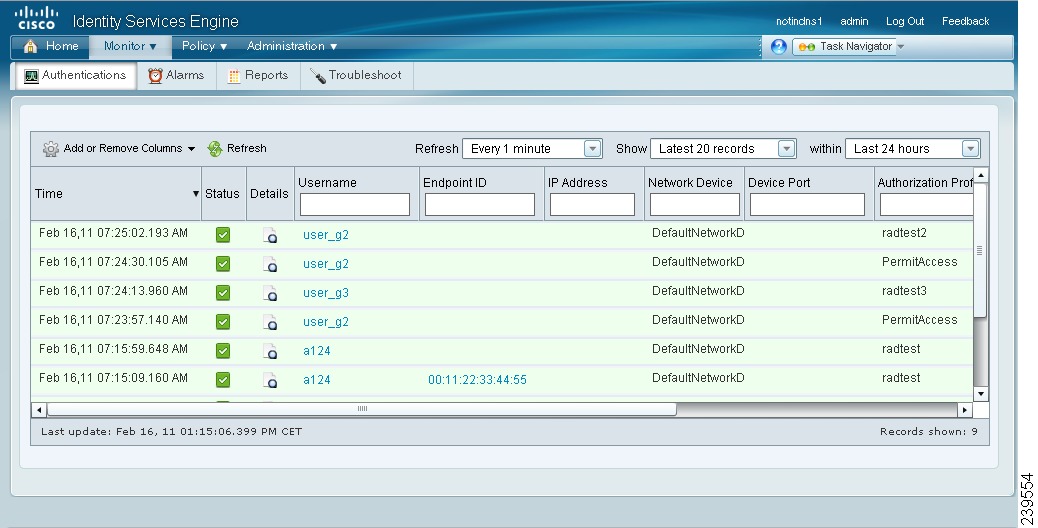Click green status check for 07:15:59.648 row
Image resolution: width=1038 pixels, height=528 pixels.
click(x=223, y=351)
